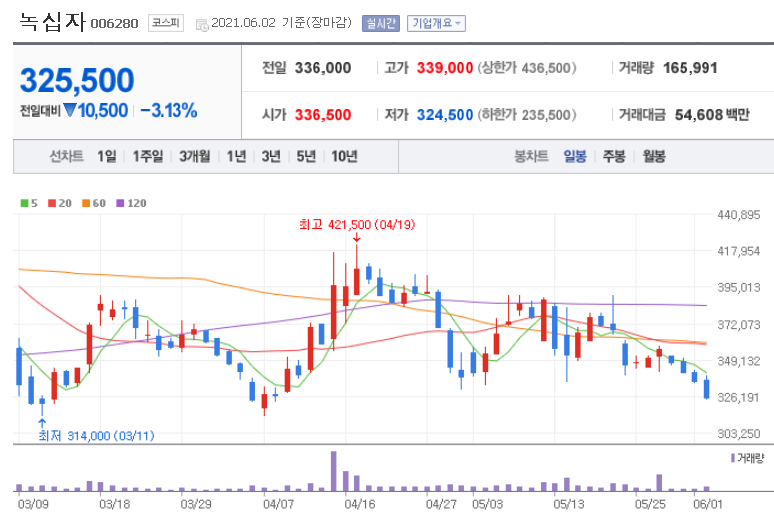Click the 04/07 date axis label
The image size is (774, 523).
click(278, 504)
